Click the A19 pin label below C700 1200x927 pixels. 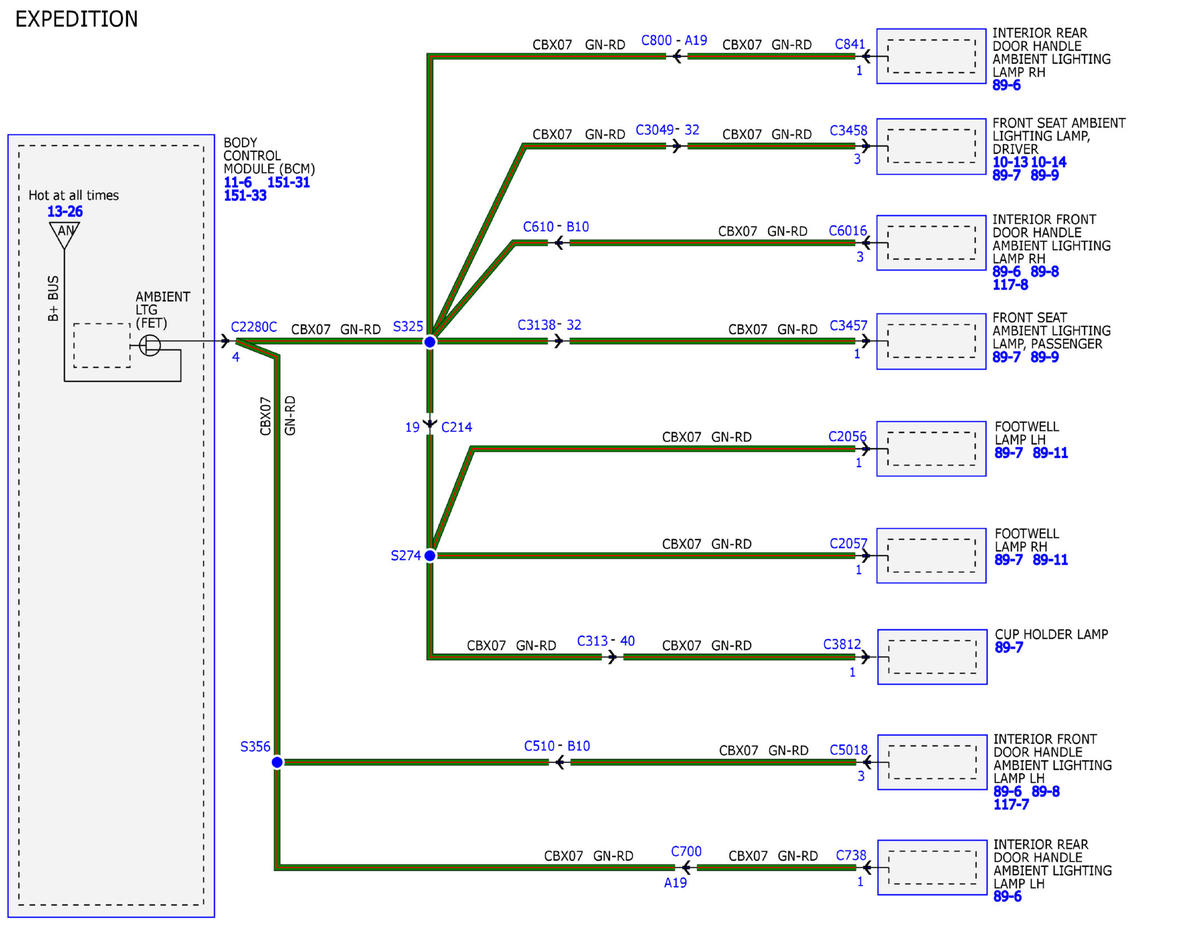(x=675, y=883)
